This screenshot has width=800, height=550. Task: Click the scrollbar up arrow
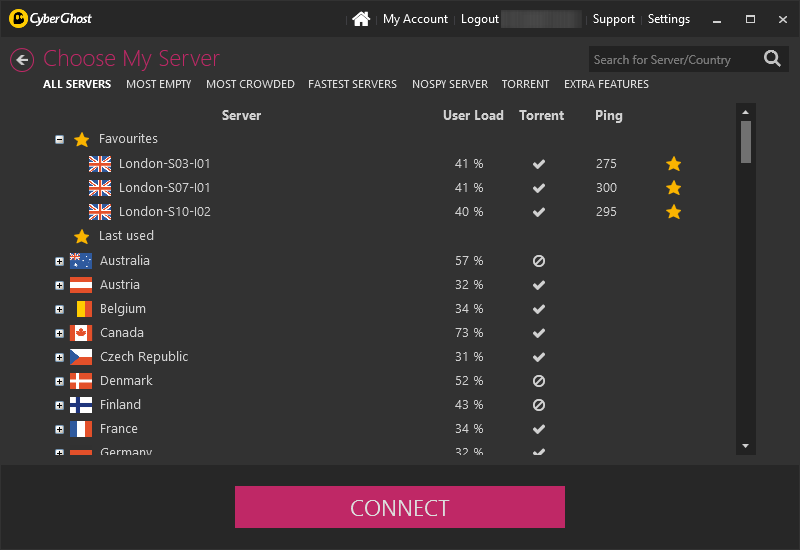pos(745,112)
